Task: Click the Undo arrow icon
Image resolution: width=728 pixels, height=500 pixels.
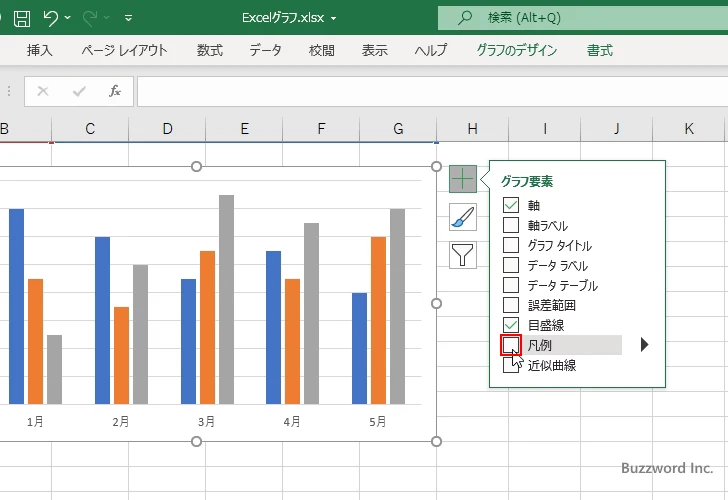Action: [50, 18]
